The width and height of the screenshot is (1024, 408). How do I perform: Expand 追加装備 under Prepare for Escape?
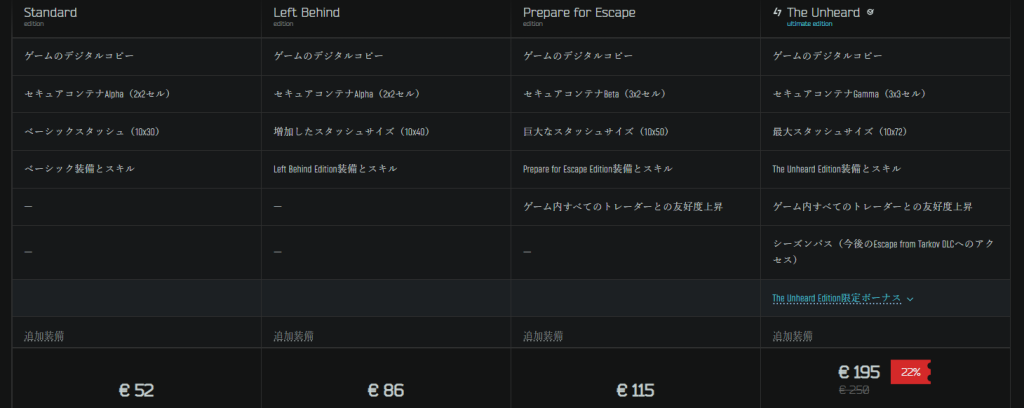pyautogui.click(x=543, y=337)
